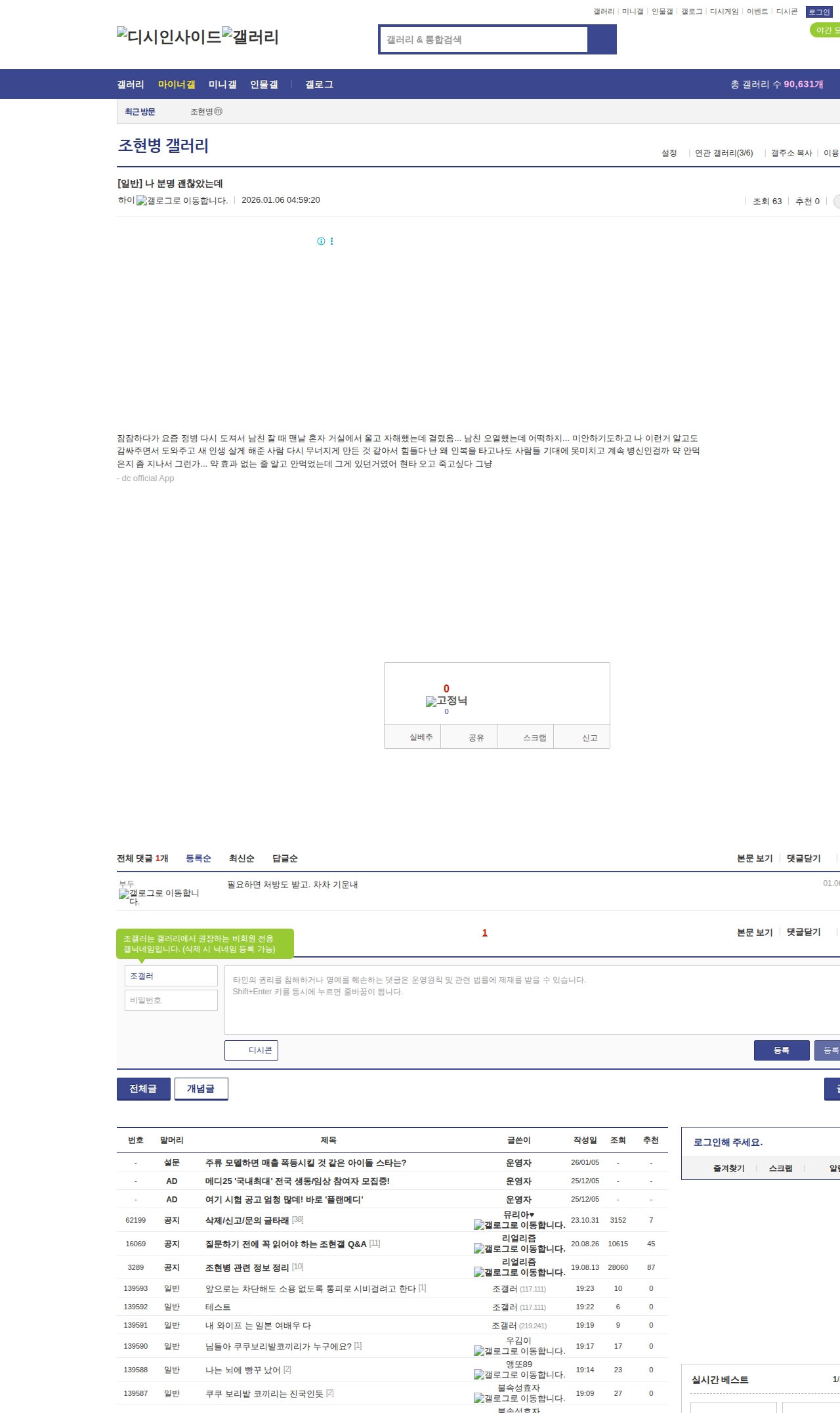The image size is (840, 1413).
Task: Sort comments by 등록순
Action: (x=198, y=858)
